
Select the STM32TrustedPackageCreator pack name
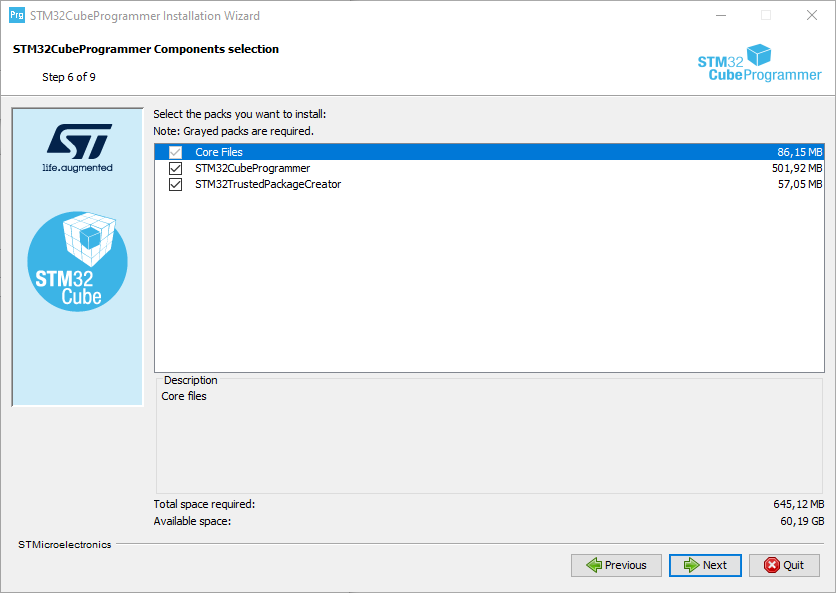(268, 184)
